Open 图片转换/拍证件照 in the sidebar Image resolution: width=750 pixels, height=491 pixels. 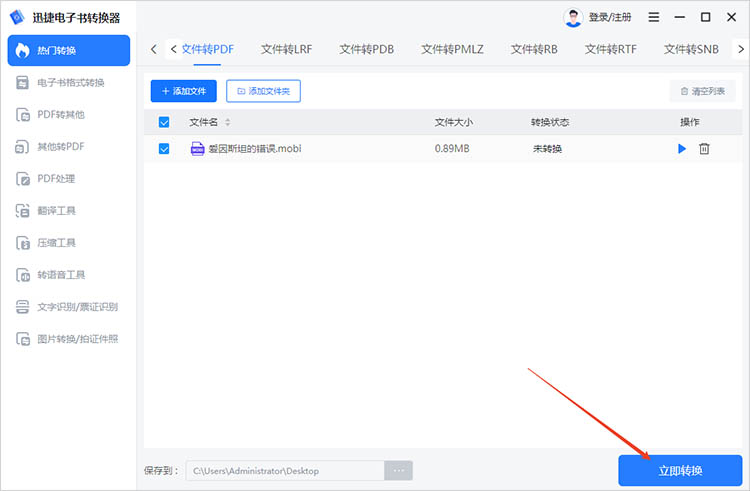[x=67, y=339]
